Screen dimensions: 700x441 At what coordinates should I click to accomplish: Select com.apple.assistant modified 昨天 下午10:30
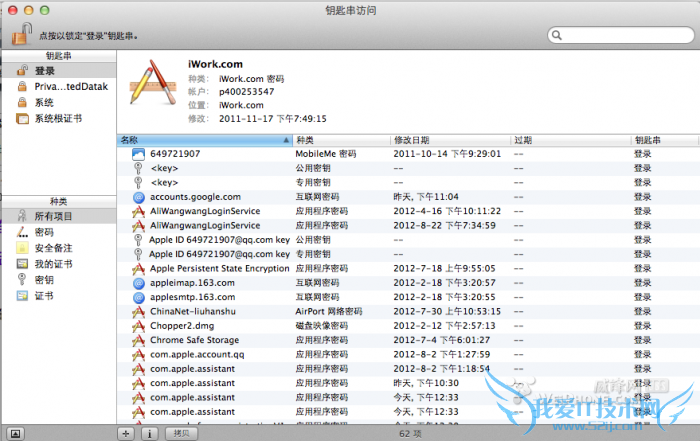tap(408, 383)
